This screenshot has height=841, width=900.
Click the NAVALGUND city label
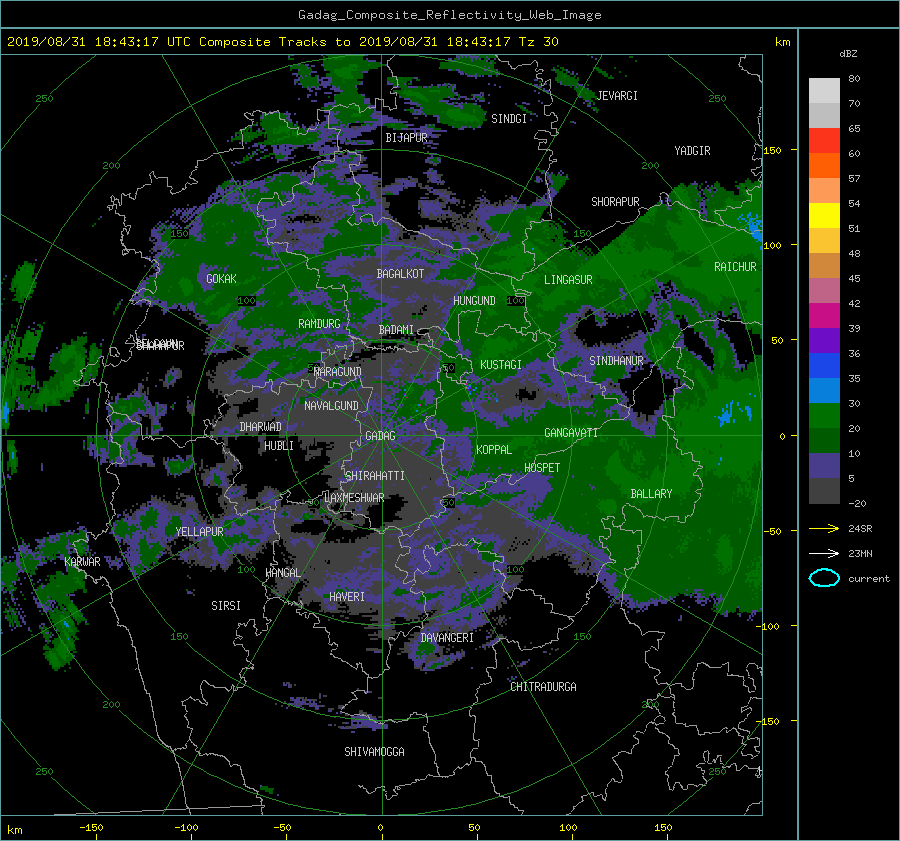(x=331, y=405)
